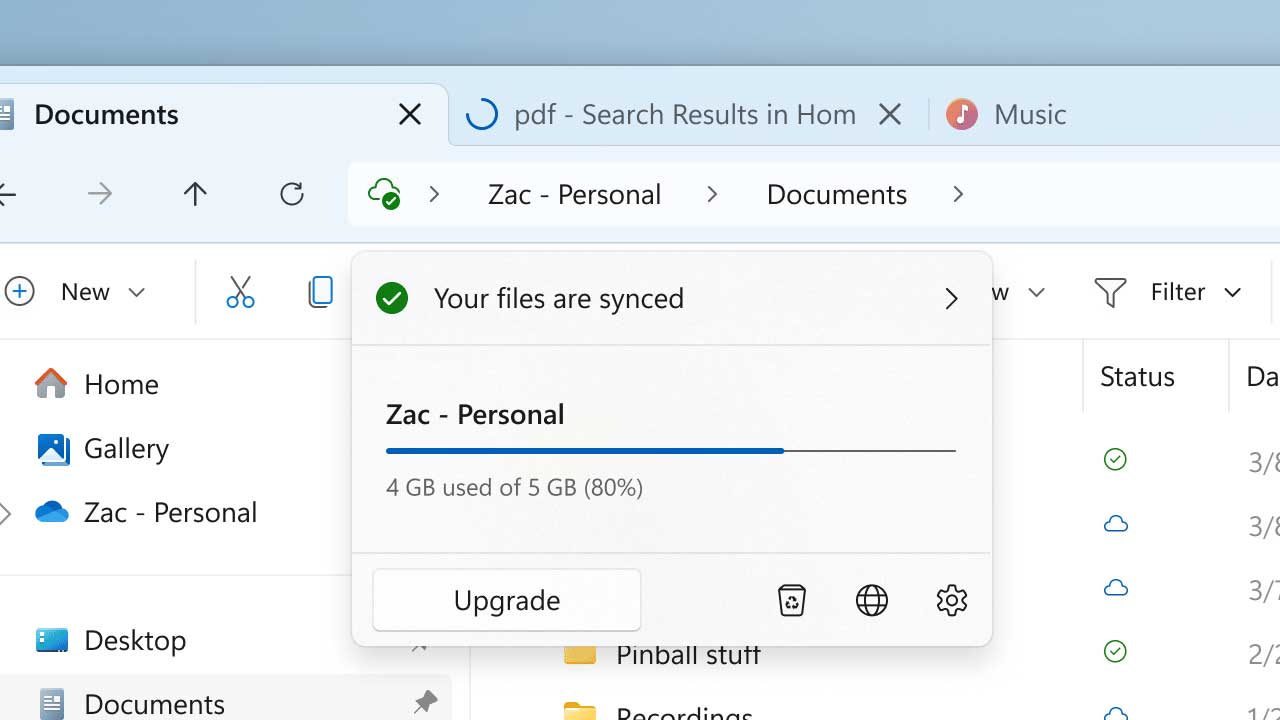
Task: Open the OneDrive recycle bin icon
Action: pos(791,600)
